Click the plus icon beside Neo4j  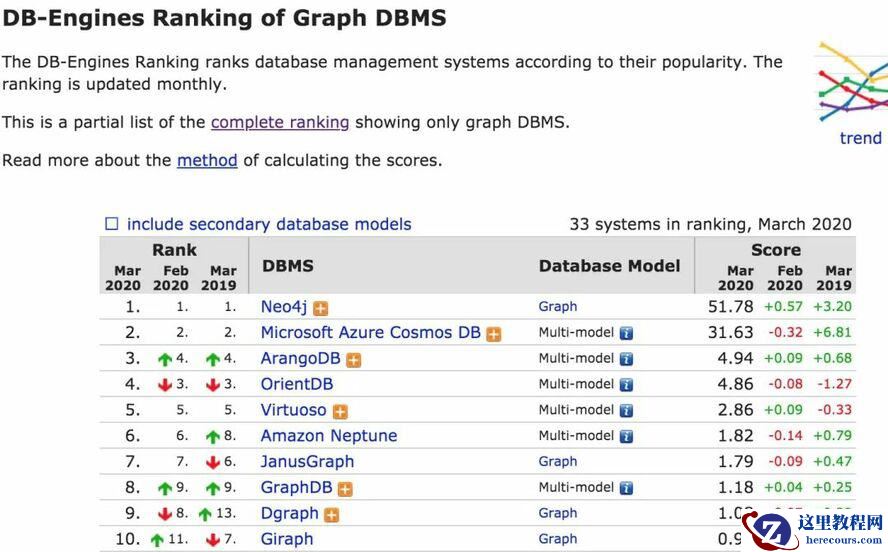click(321, 308)
